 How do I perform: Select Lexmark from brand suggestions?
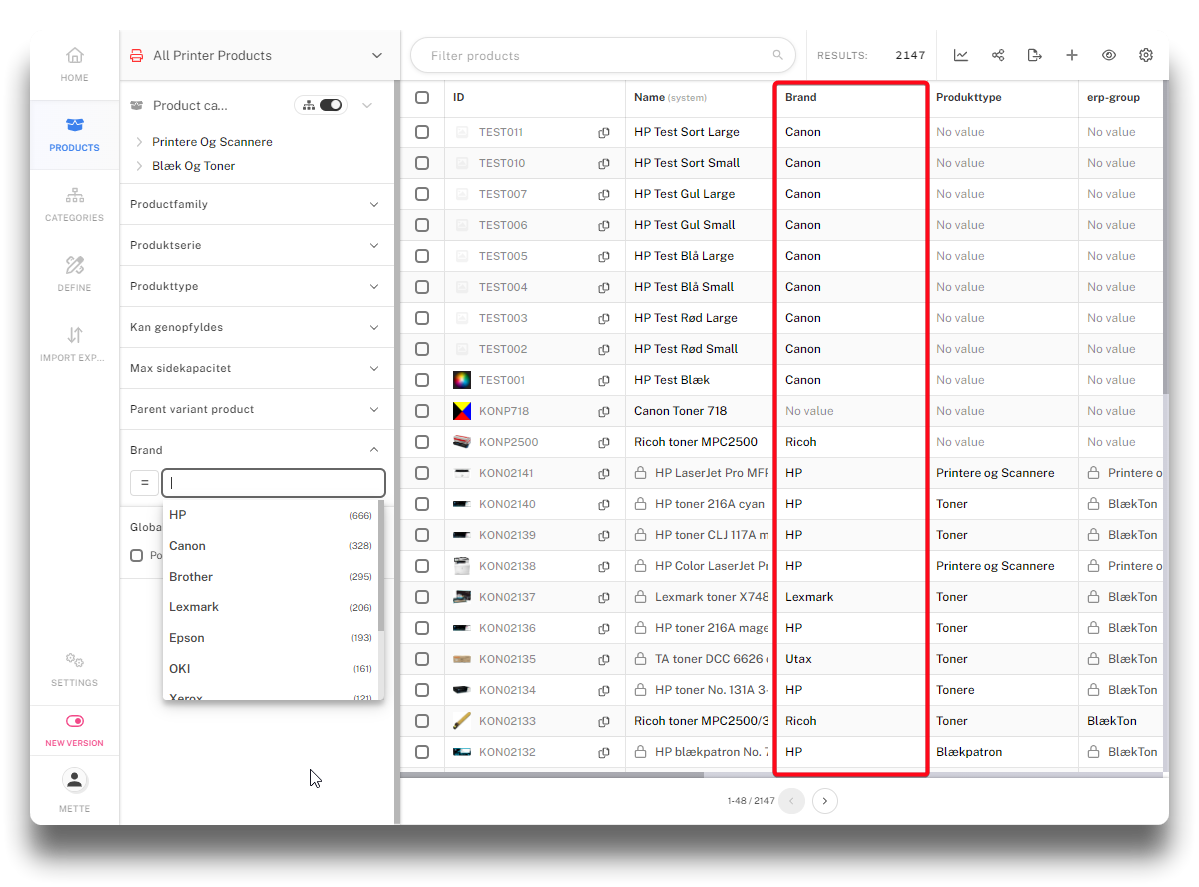[x=270, y=607]
